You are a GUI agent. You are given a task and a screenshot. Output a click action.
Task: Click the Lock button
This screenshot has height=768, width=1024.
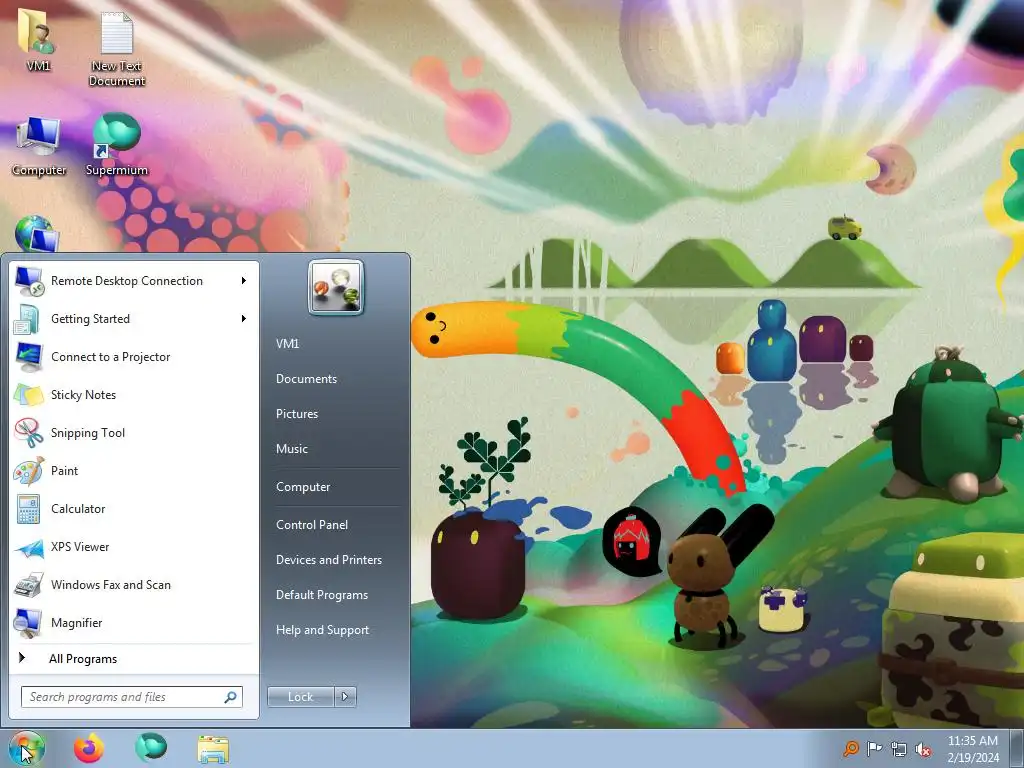click(301, 697)
